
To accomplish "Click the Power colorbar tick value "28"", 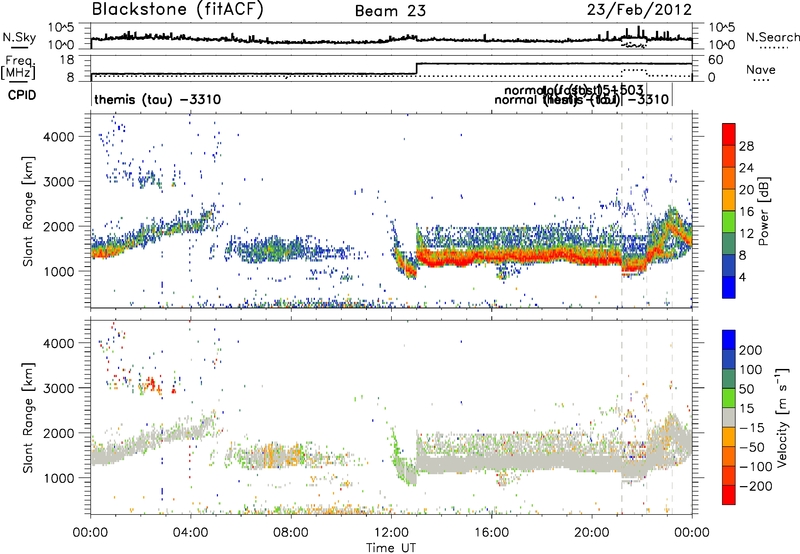I will coord(746,146).
